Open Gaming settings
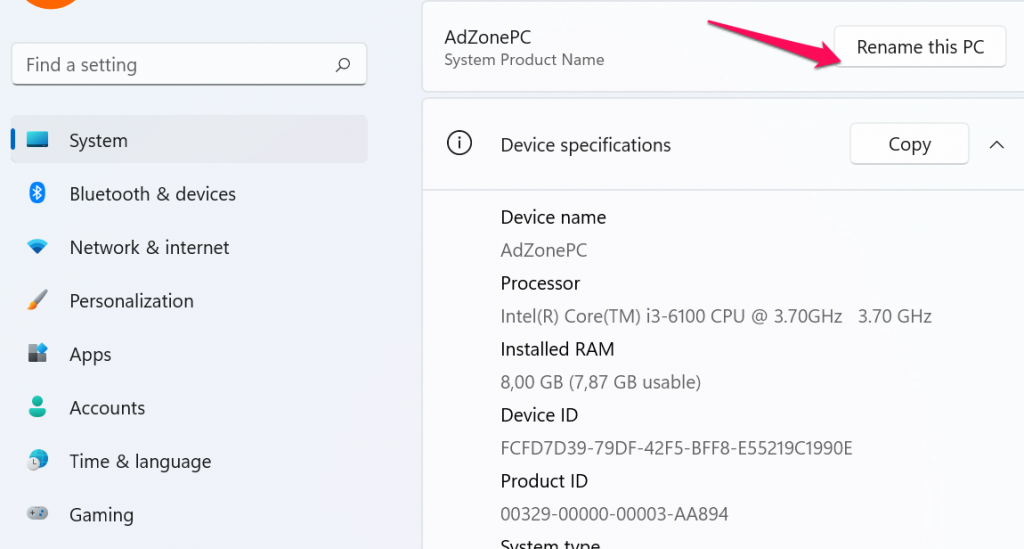This screenshot has width=1024, height=549. pyautogui.click(x=189, y=514)
